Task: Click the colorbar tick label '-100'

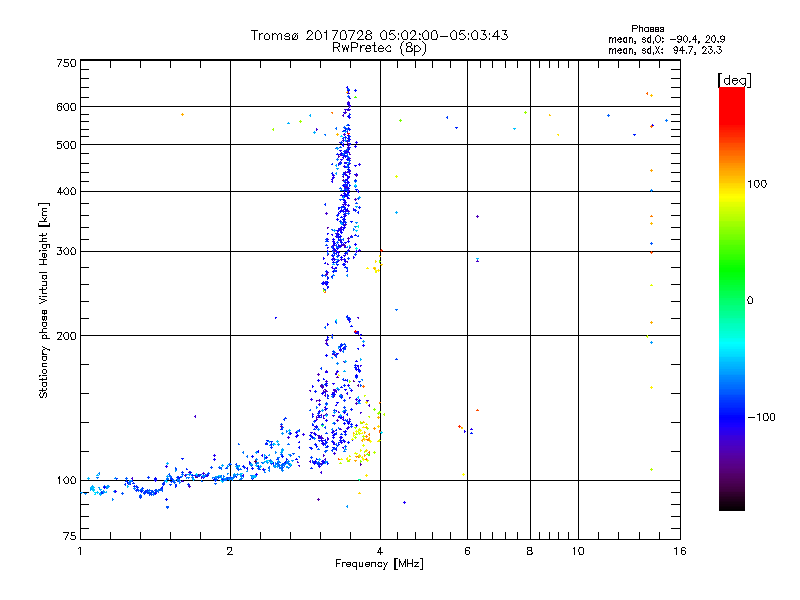Action: click(x=761, y=417)
